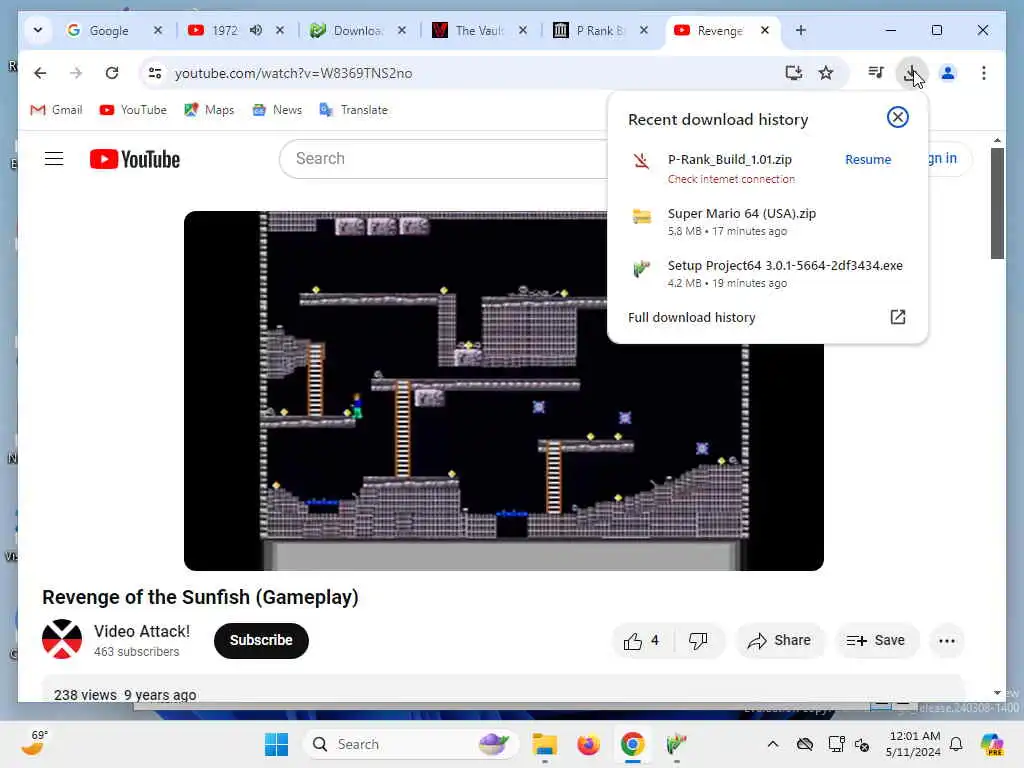Reload the current page

pyautogui.click(x=112, y=73)
